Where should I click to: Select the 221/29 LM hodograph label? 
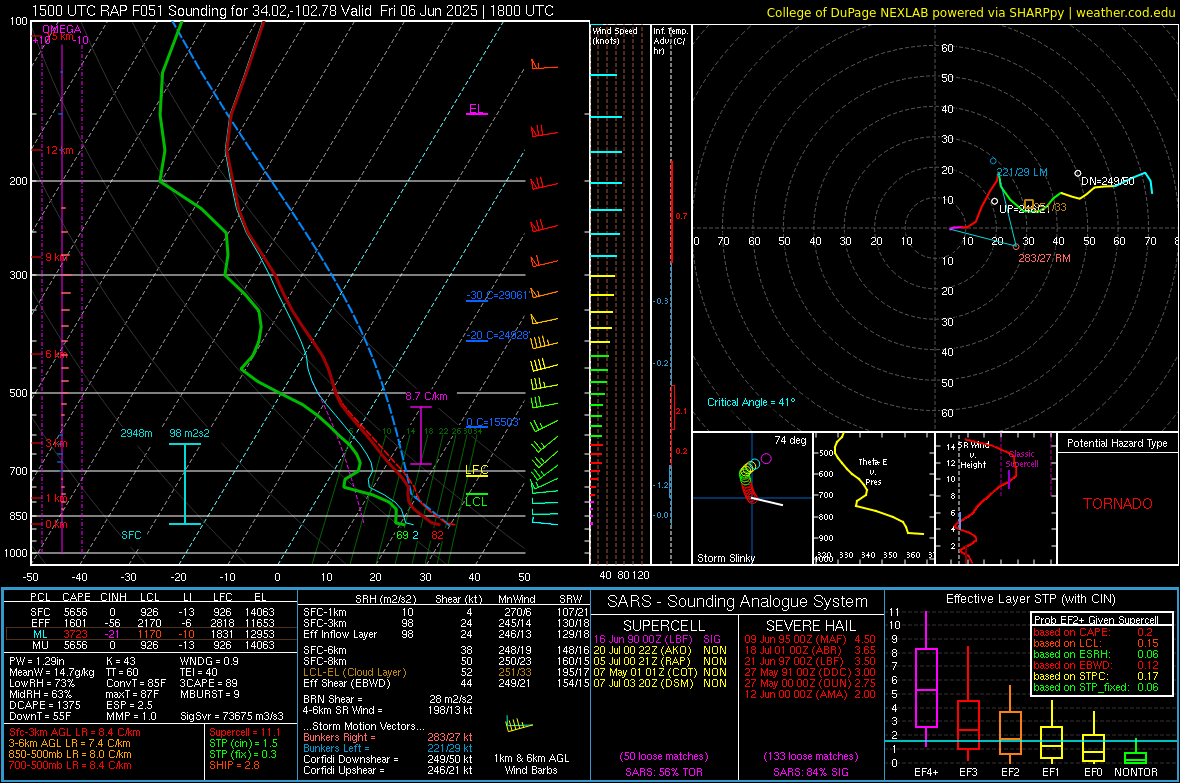pyautogui.click(x=1022, y=172)
